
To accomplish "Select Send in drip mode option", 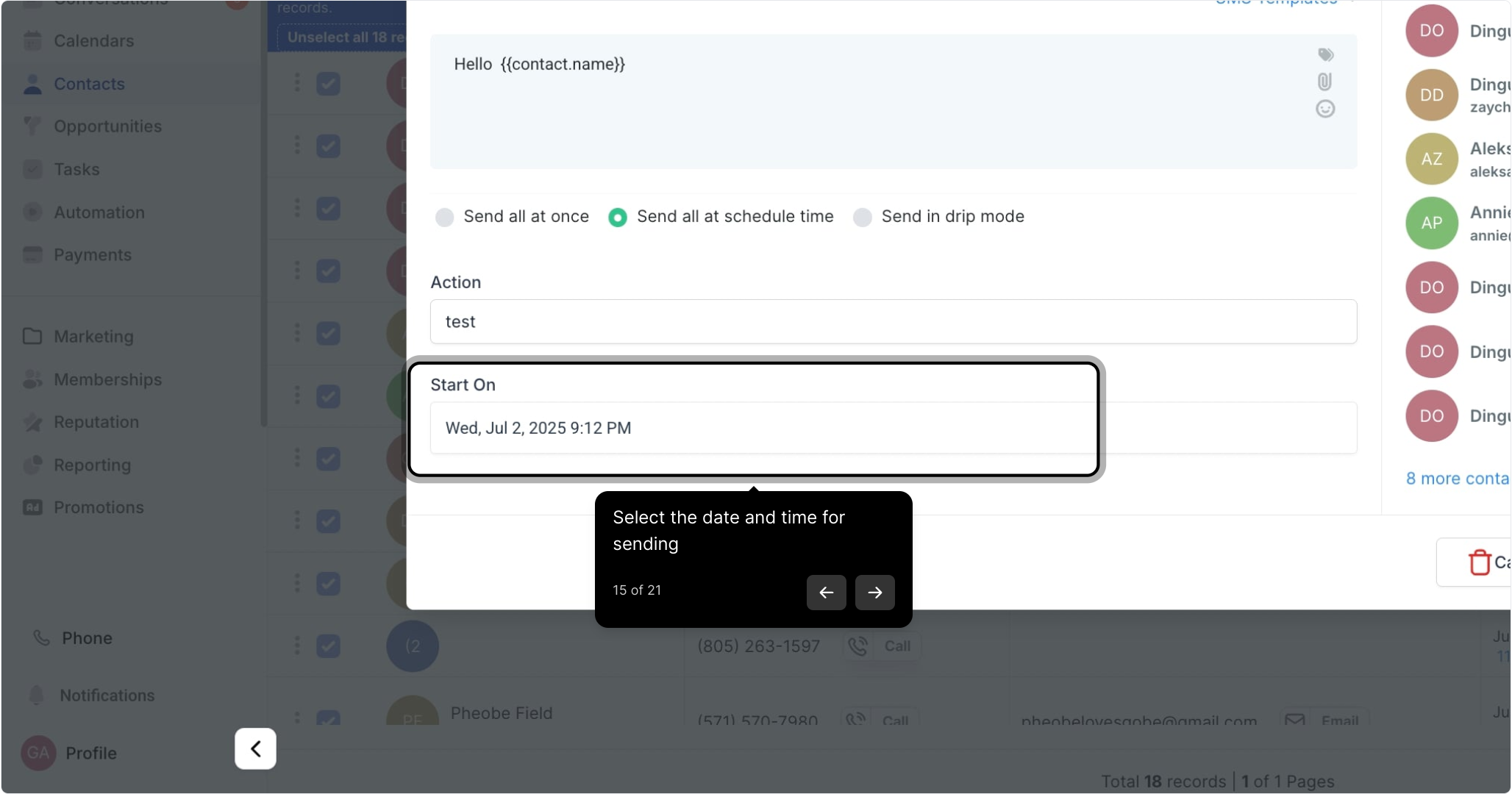I will point(862,217).
